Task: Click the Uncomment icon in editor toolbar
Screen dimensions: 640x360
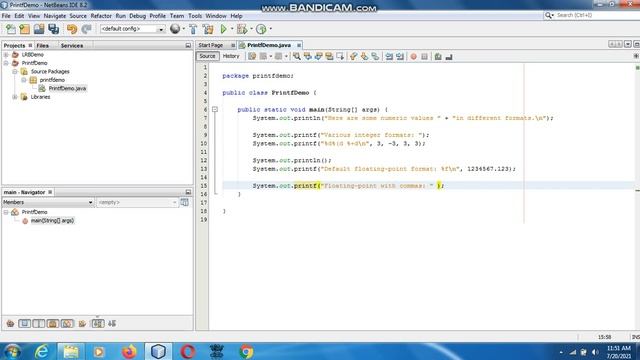Action: [449, 56]
